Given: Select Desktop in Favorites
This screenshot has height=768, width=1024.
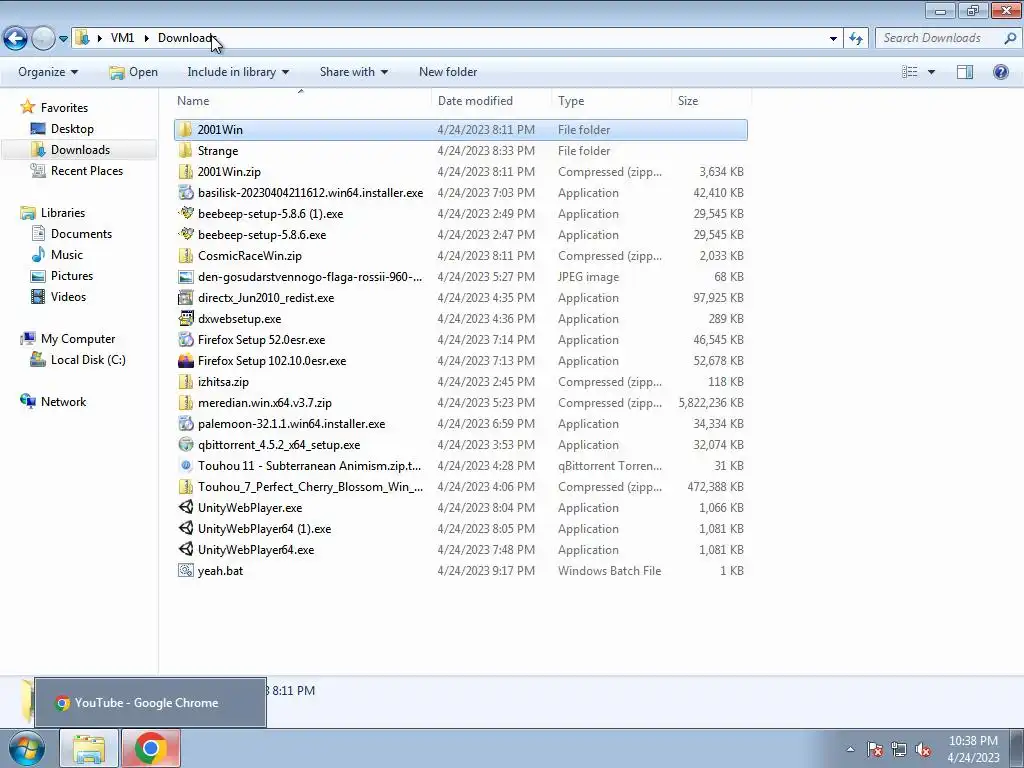Looking at the screenshot, I should 72,129.
